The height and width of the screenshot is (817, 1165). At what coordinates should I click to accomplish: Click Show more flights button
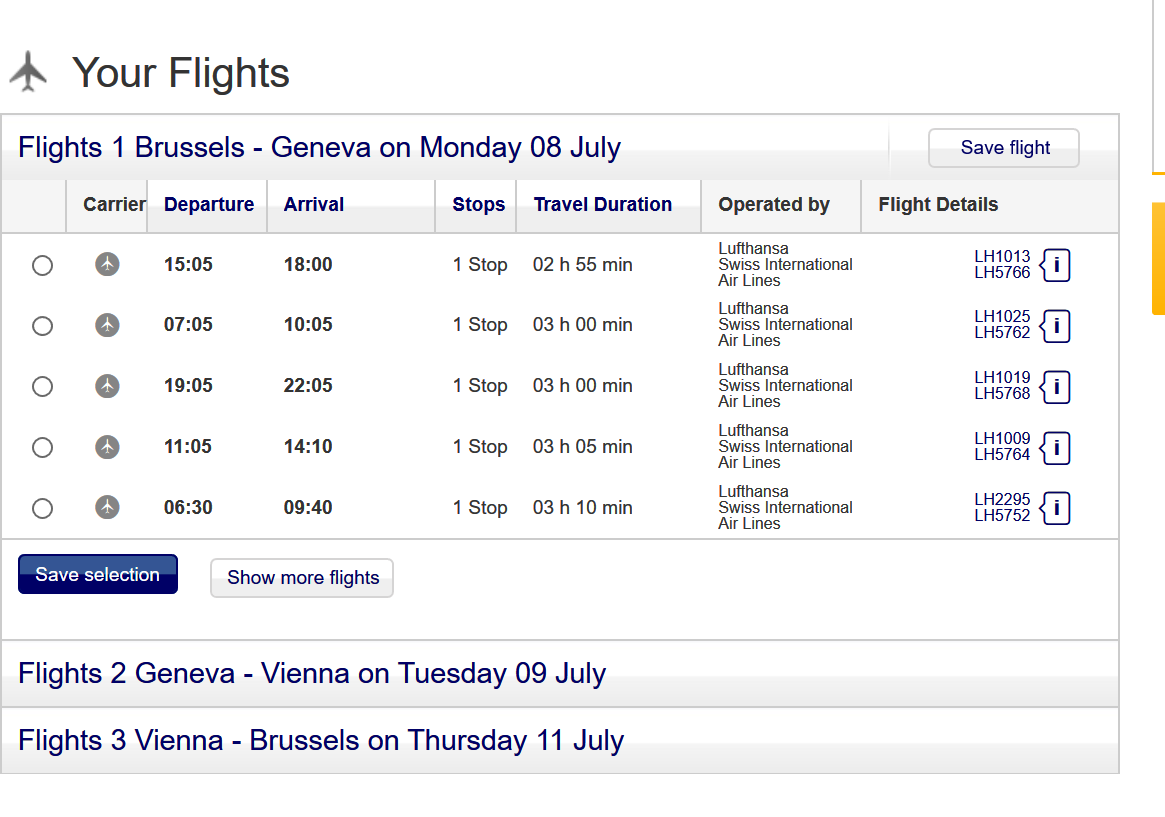302,578
